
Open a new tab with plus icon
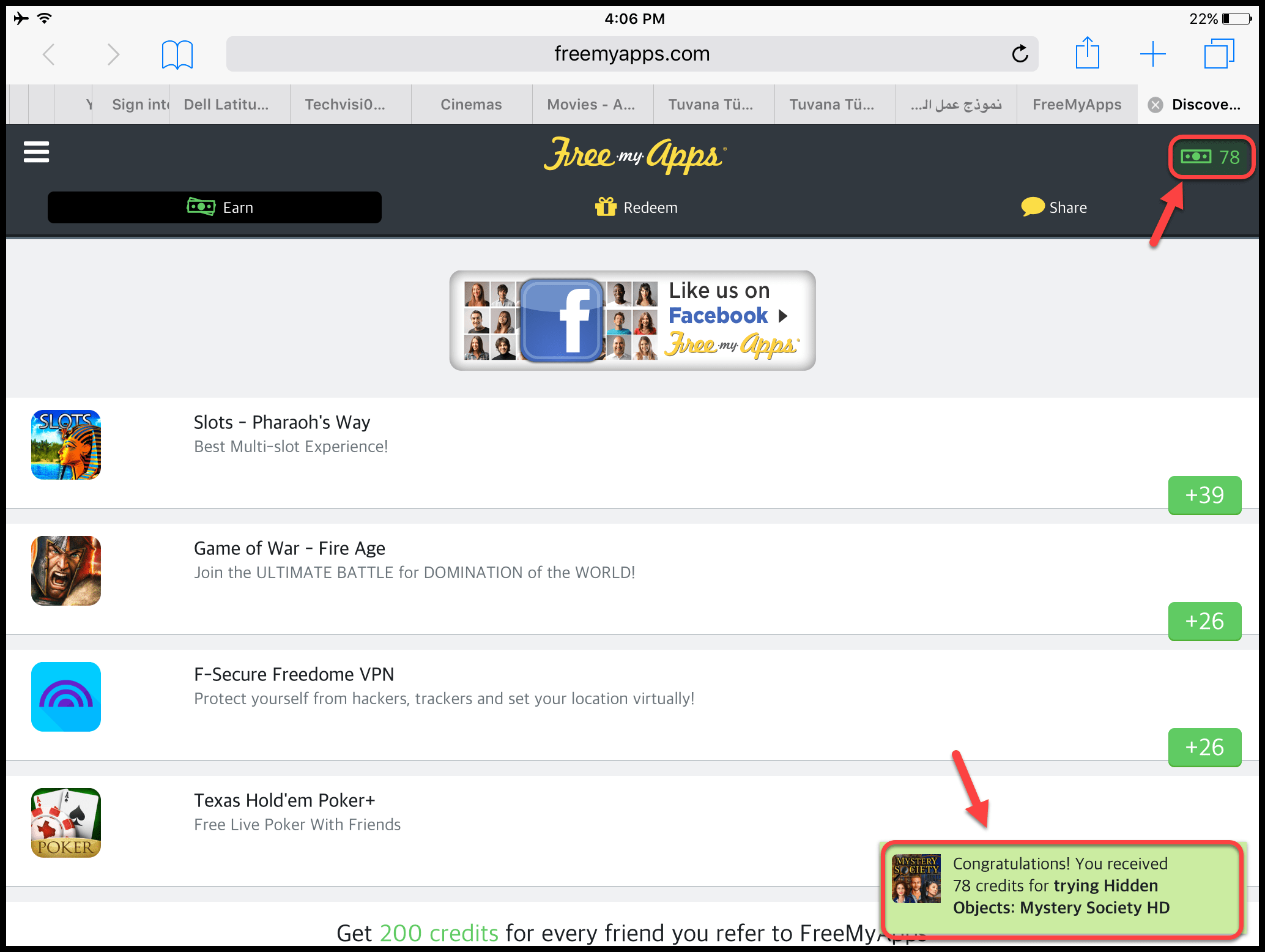point(1152,54)
